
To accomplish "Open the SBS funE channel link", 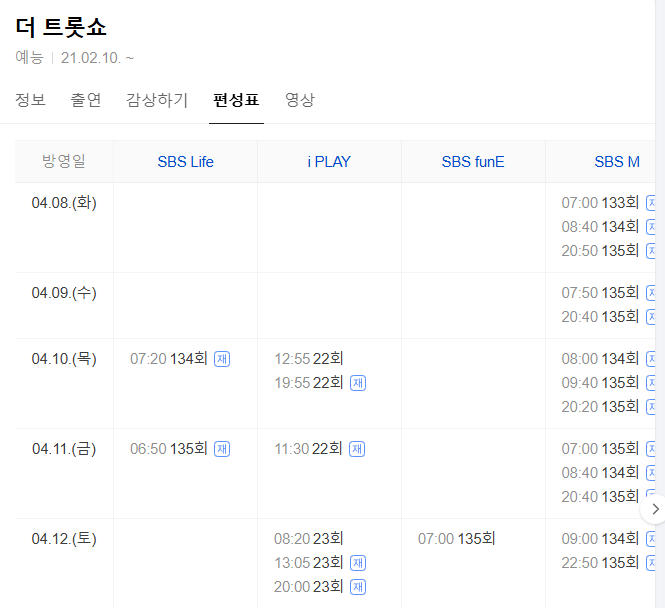I will pos(473,162).
